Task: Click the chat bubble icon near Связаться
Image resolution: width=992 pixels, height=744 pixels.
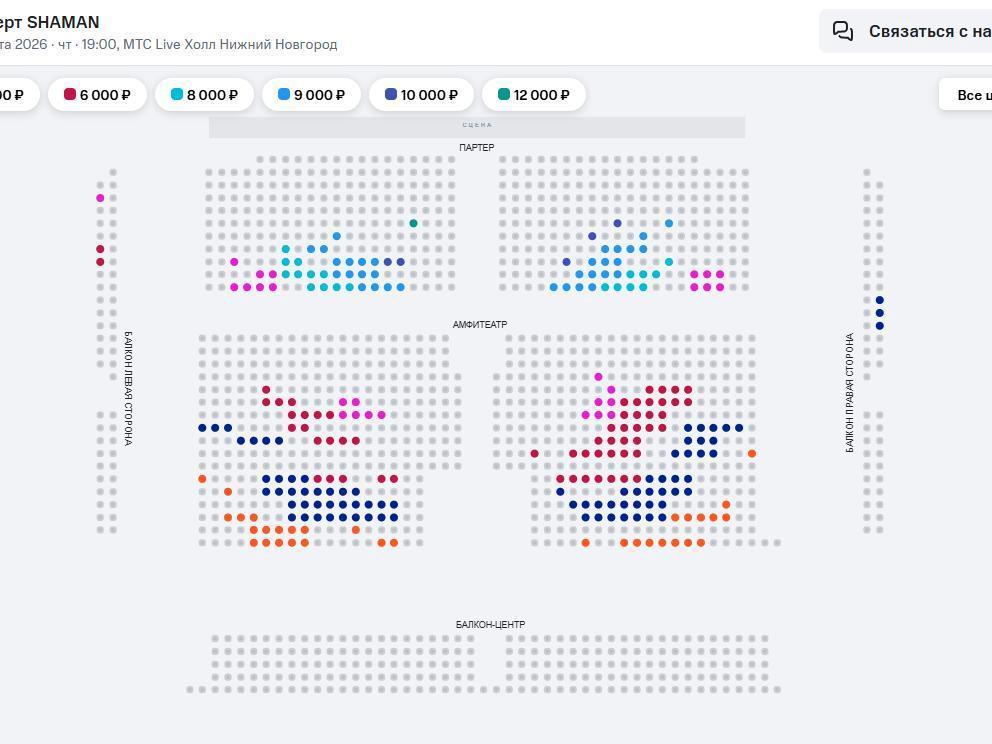Action: coord(843,31)
